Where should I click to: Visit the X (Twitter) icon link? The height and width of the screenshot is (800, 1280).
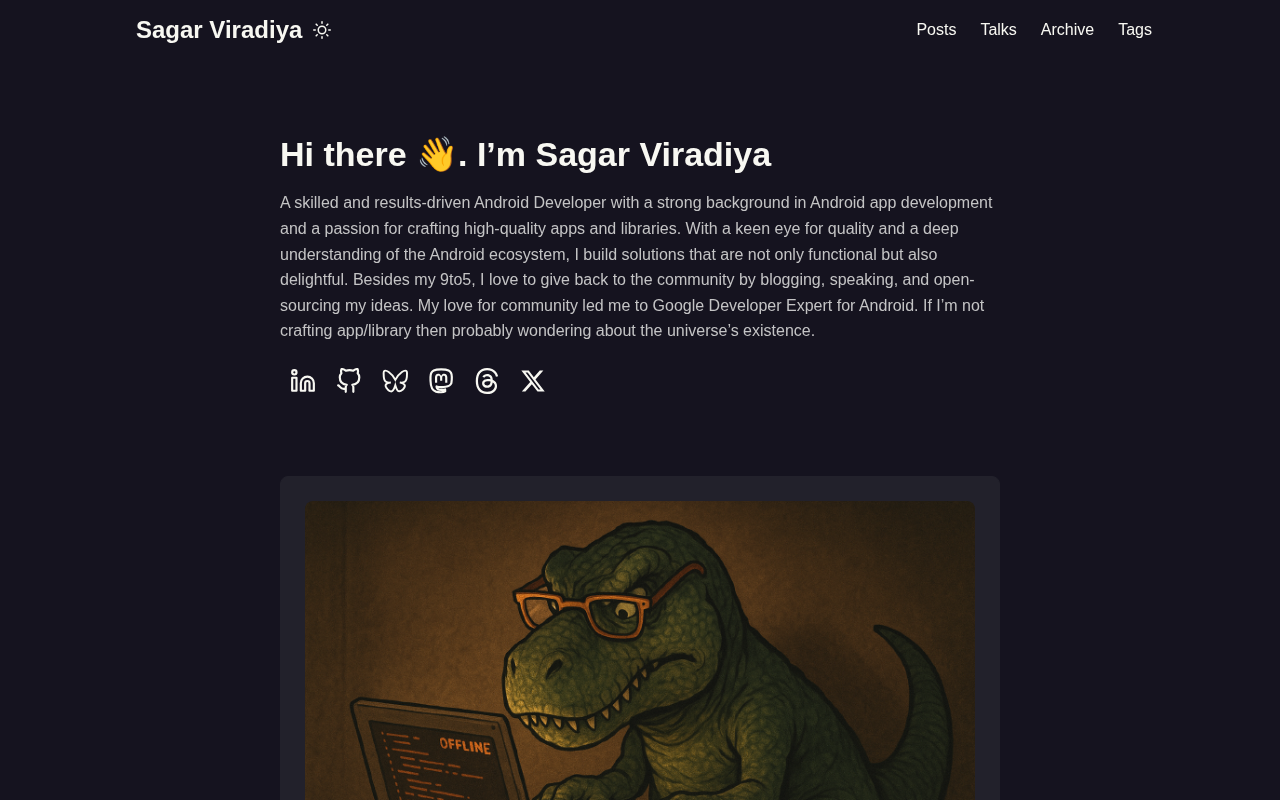click(x=533, y=381)
